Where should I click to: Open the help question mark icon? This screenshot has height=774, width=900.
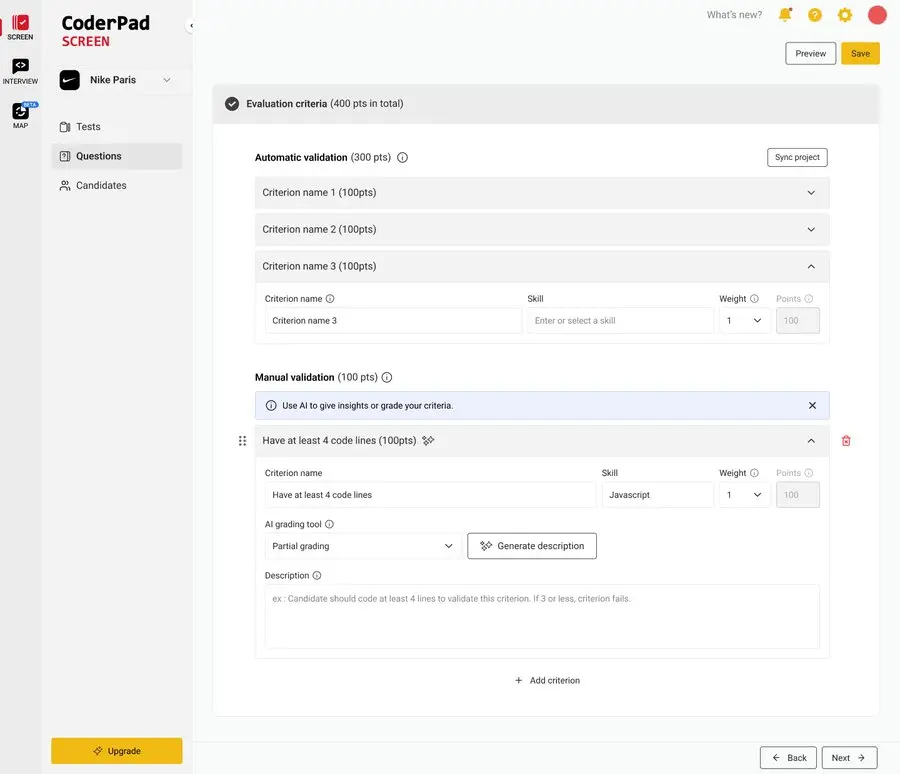[814, 15]
